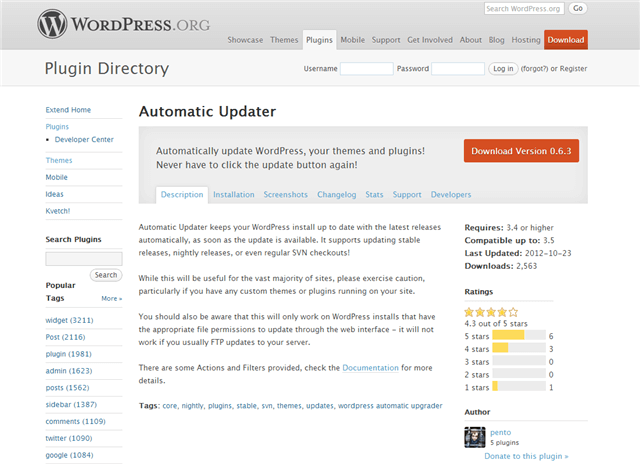Expand More popular tags link

point(111,298)
